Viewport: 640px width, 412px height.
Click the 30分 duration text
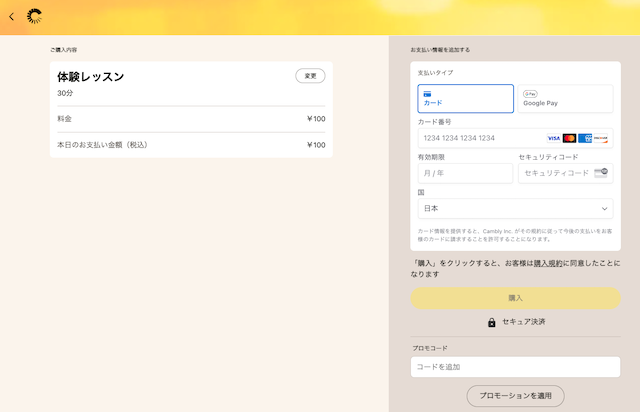click(x=65, y=93)
